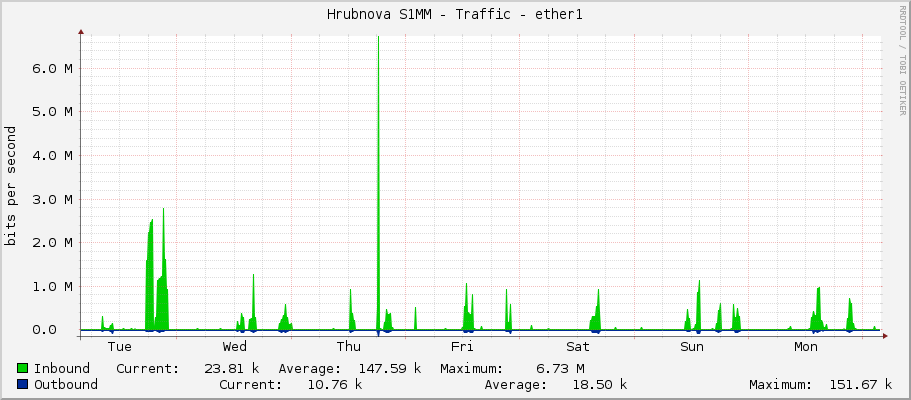Screen dimensions: 911x400
Task: Click the '1.0 M' y-axis label
Action: (52, 287)
